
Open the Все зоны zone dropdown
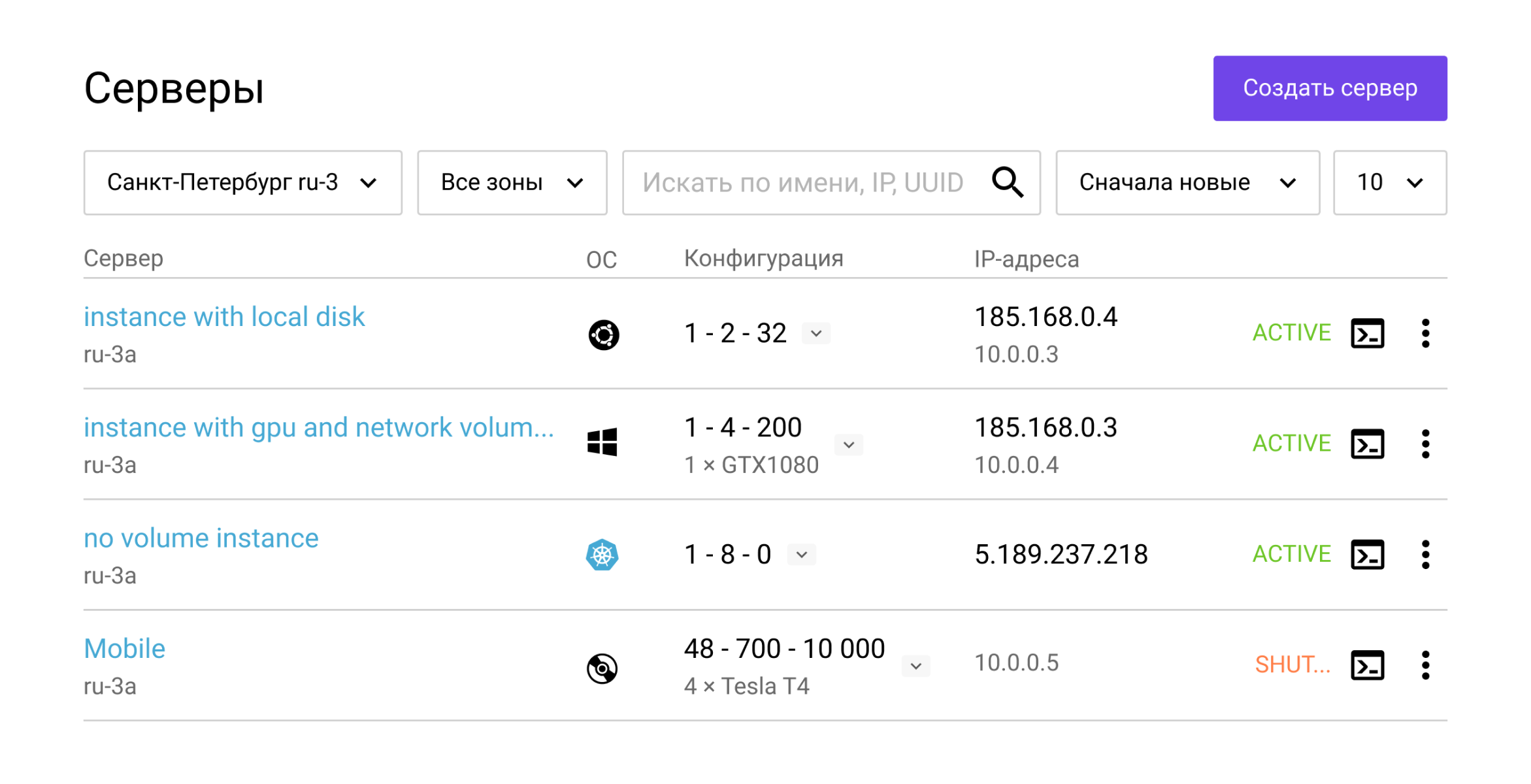point(512,182)
